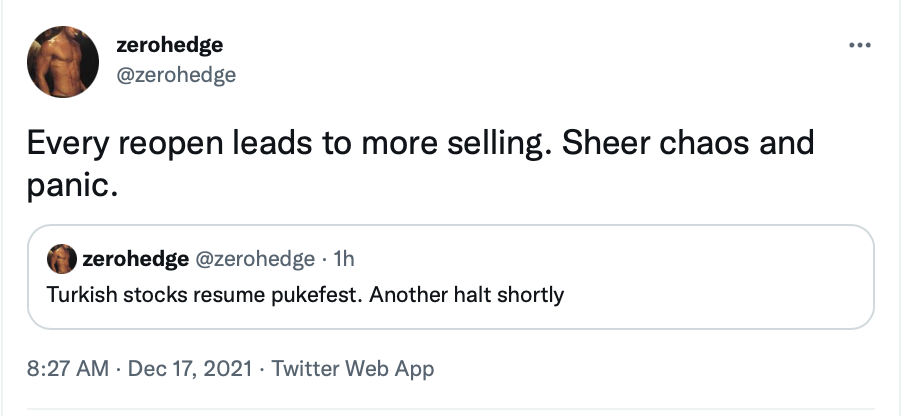The height and width of the screenshot is (416, 908).
Task: Click the 'Sheer chaos and' phrase in the tweet
Action: (688, 143)
